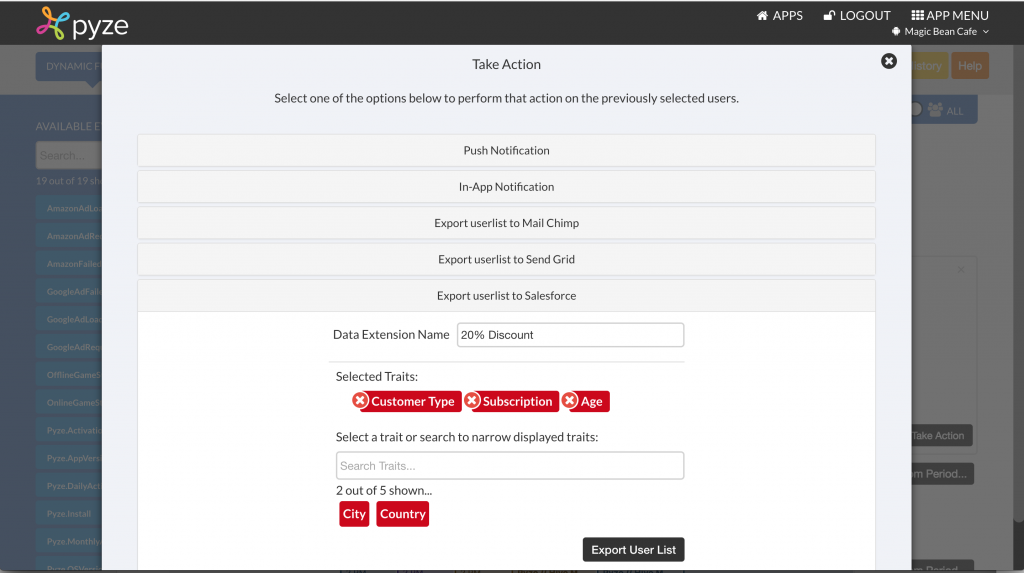This screenshot has width=1024, height=573.
Task: Open the APPS home icon
Action: 762,16
